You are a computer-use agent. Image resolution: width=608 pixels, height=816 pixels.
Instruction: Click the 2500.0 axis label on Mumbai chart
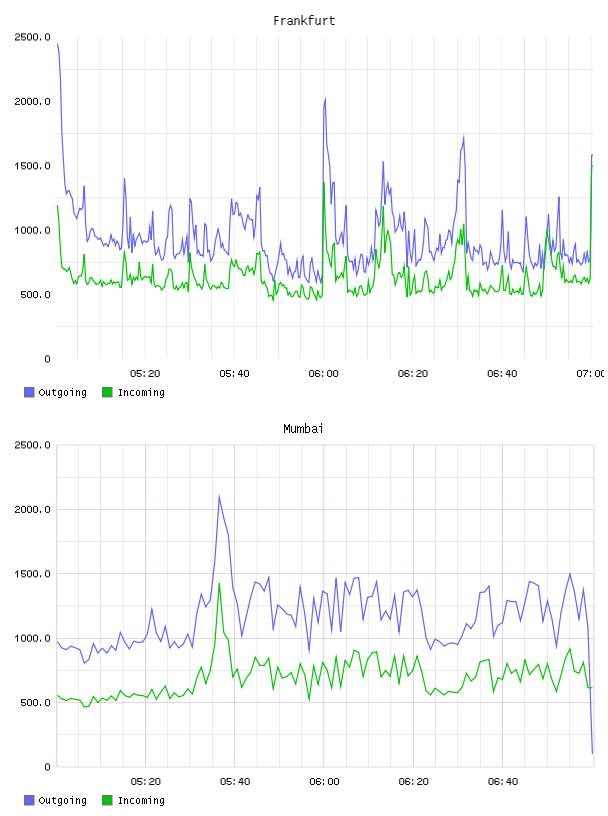[32, 445]
